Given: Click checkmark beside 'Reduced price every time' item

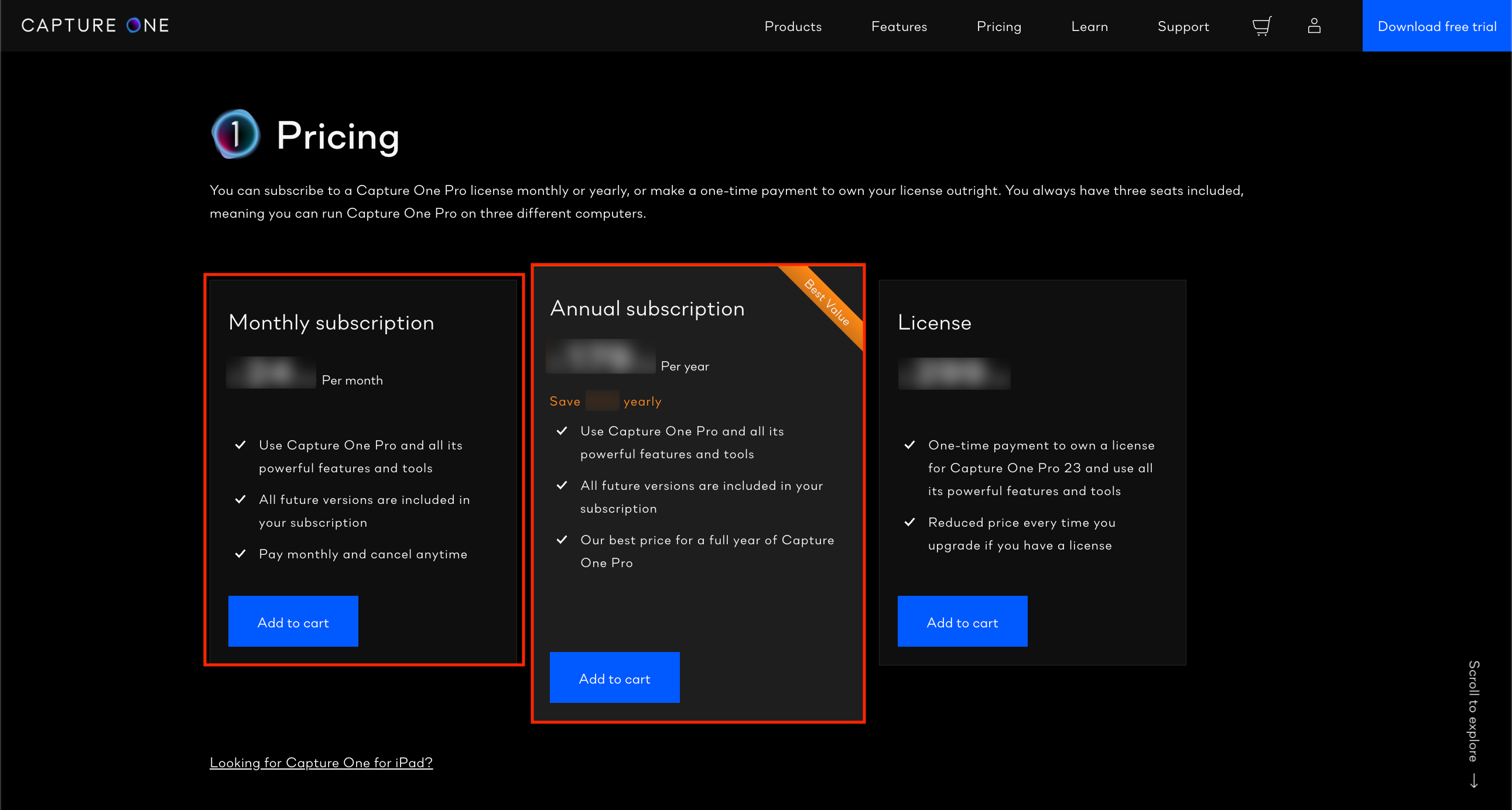Looking at the screenshot, I should [910, 522].
